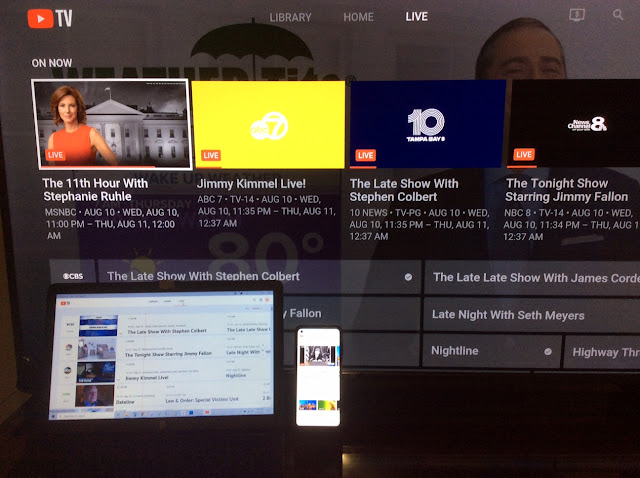
Task: Select the LIVE tab on the TV
Action: point(416,17)
